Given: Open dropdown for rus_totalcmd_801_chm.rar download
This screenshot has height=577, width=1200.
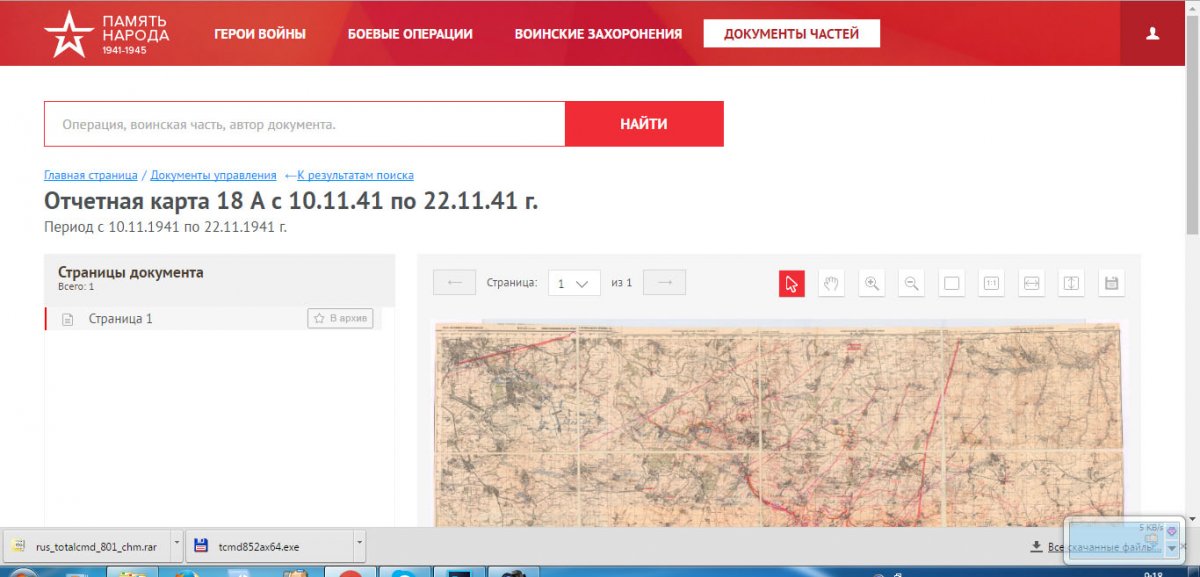Looking at the screenshot, I should click(x=177, y=546).
